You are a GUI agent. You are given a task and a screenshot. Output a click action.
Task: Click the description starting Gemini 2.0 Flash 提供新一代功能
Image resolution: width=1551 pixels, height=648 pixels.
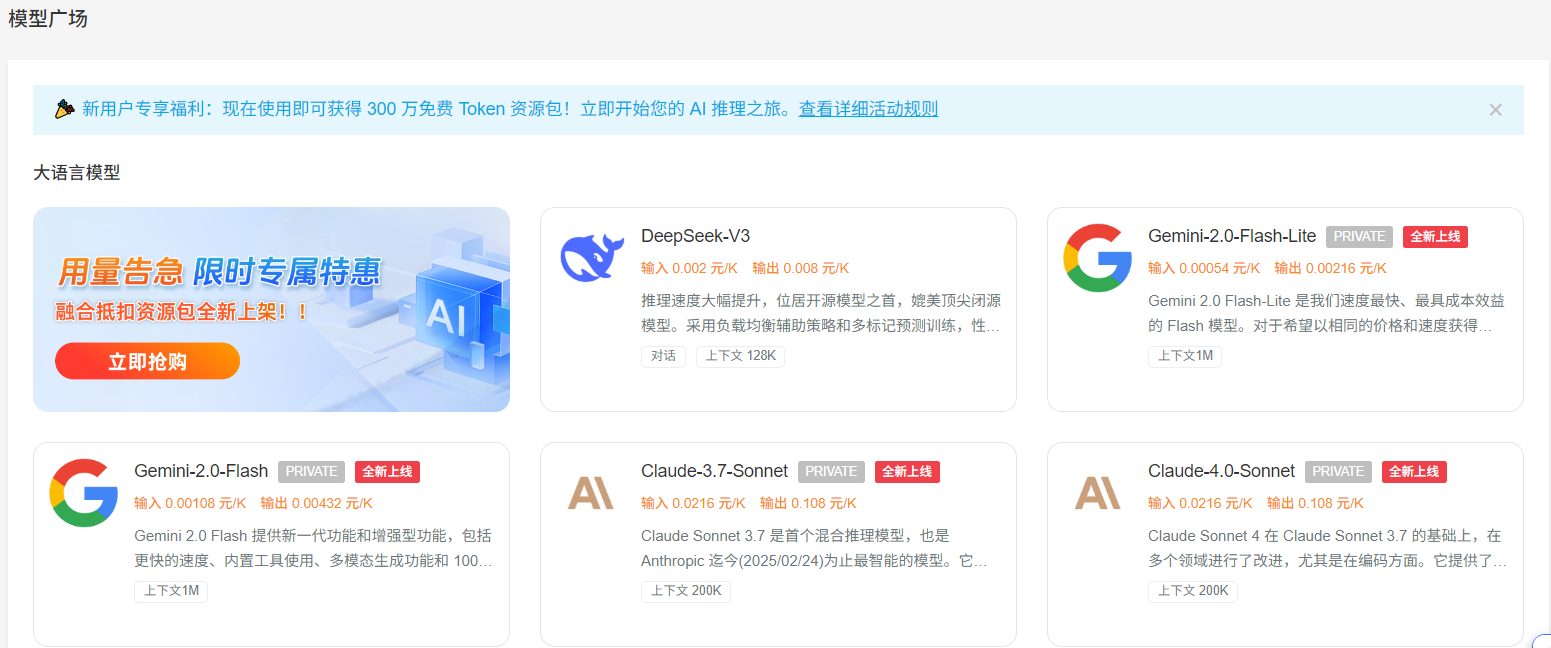tap(313, 548)
